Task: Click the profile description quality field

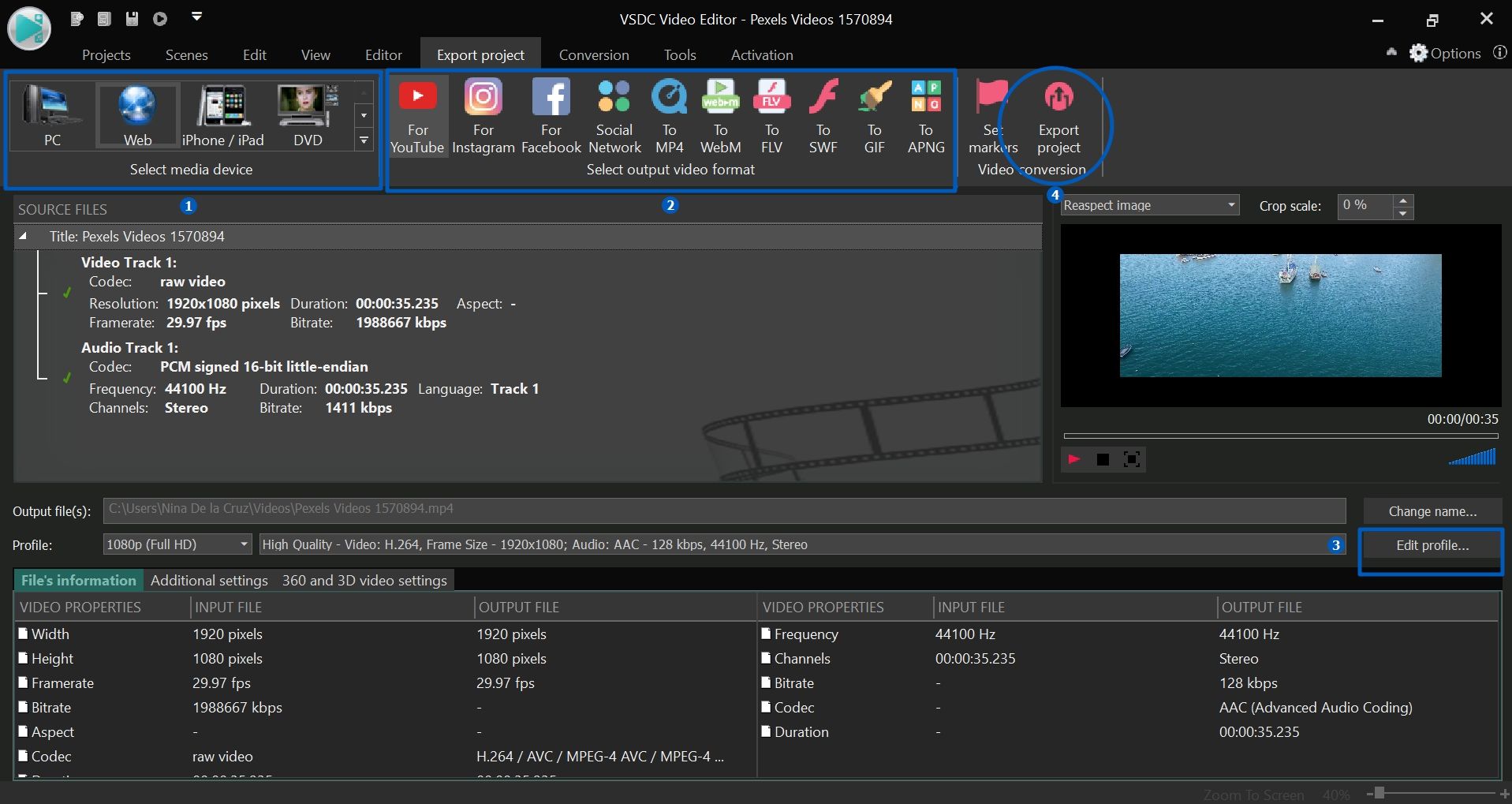Action: [x=802, y=544]
